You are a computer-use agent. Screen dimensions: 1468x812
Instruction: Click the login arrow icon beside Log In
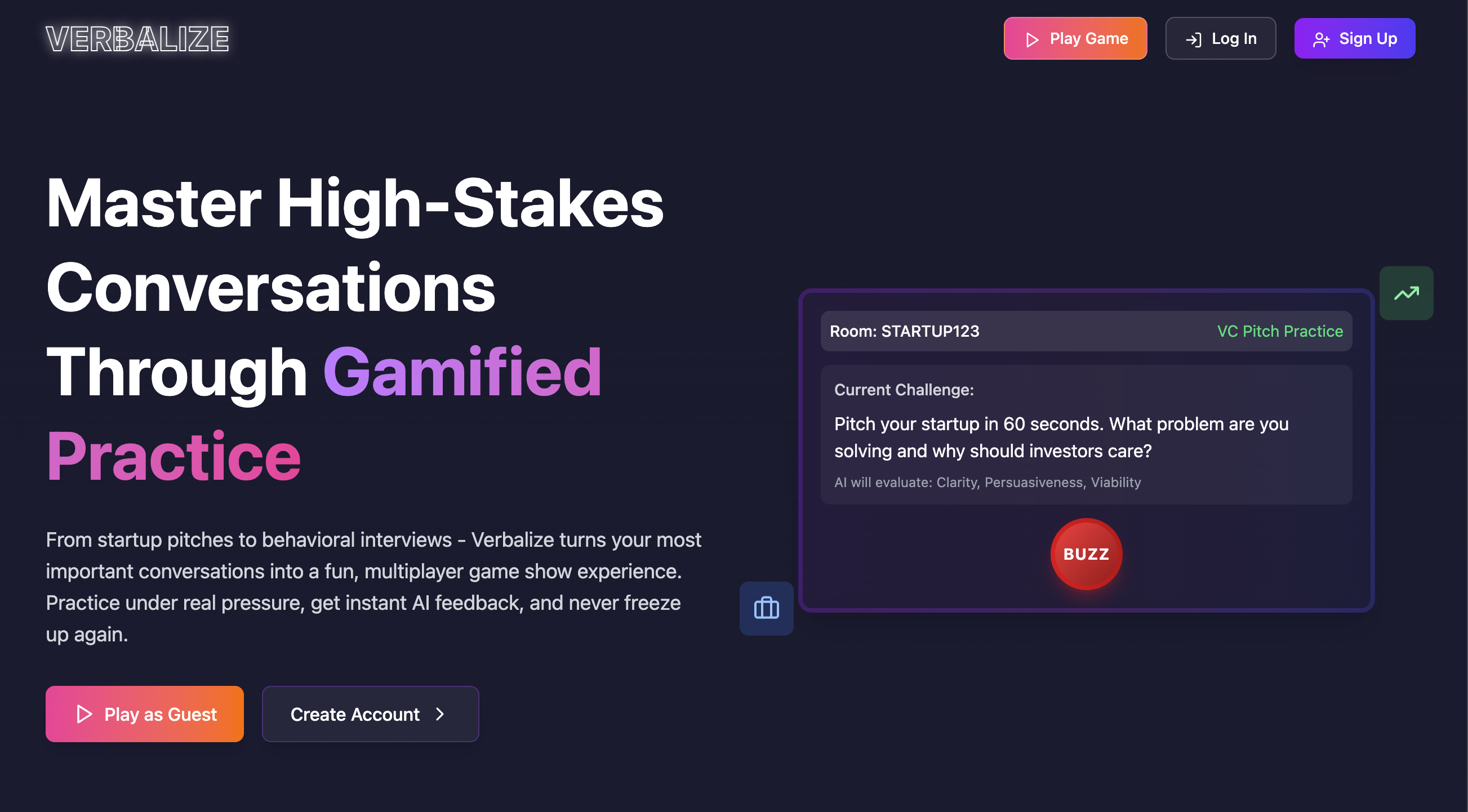tap(1193, 39)
